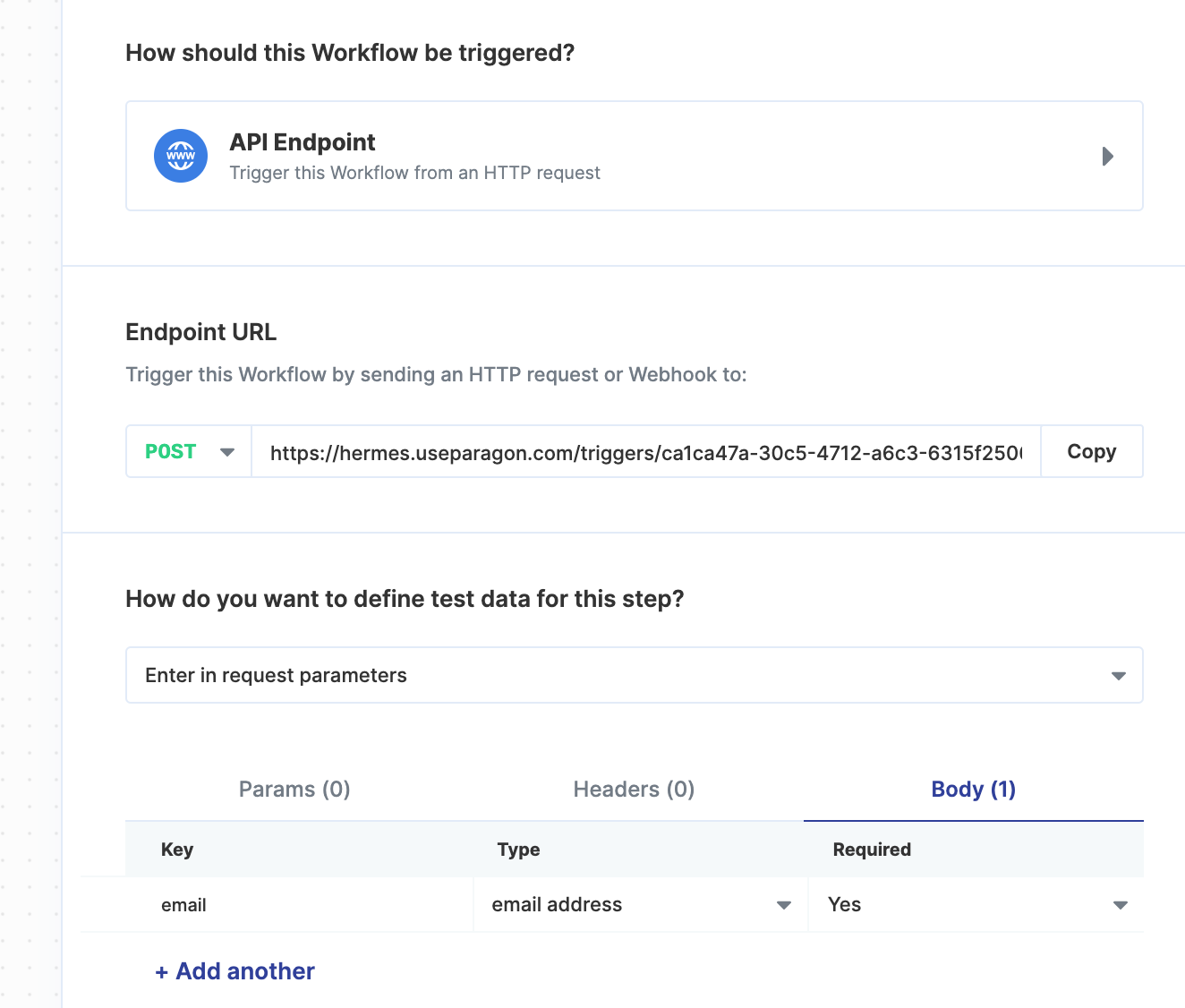
Task: Open the test data definition dropdown
Action: pos(635,675)
